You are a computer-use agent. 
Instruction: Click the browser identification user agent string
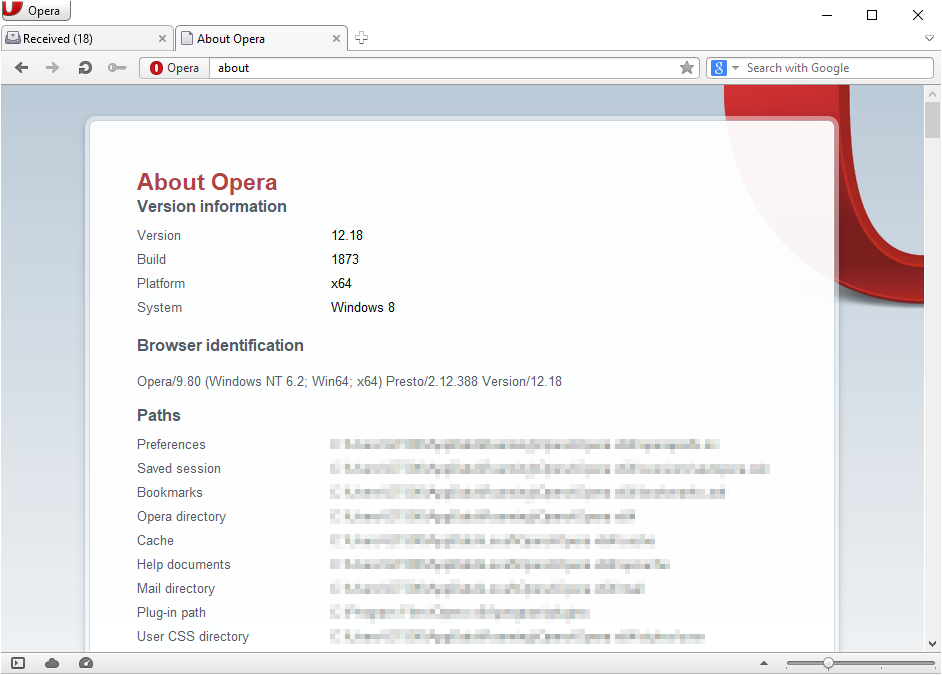click(349, 381)
